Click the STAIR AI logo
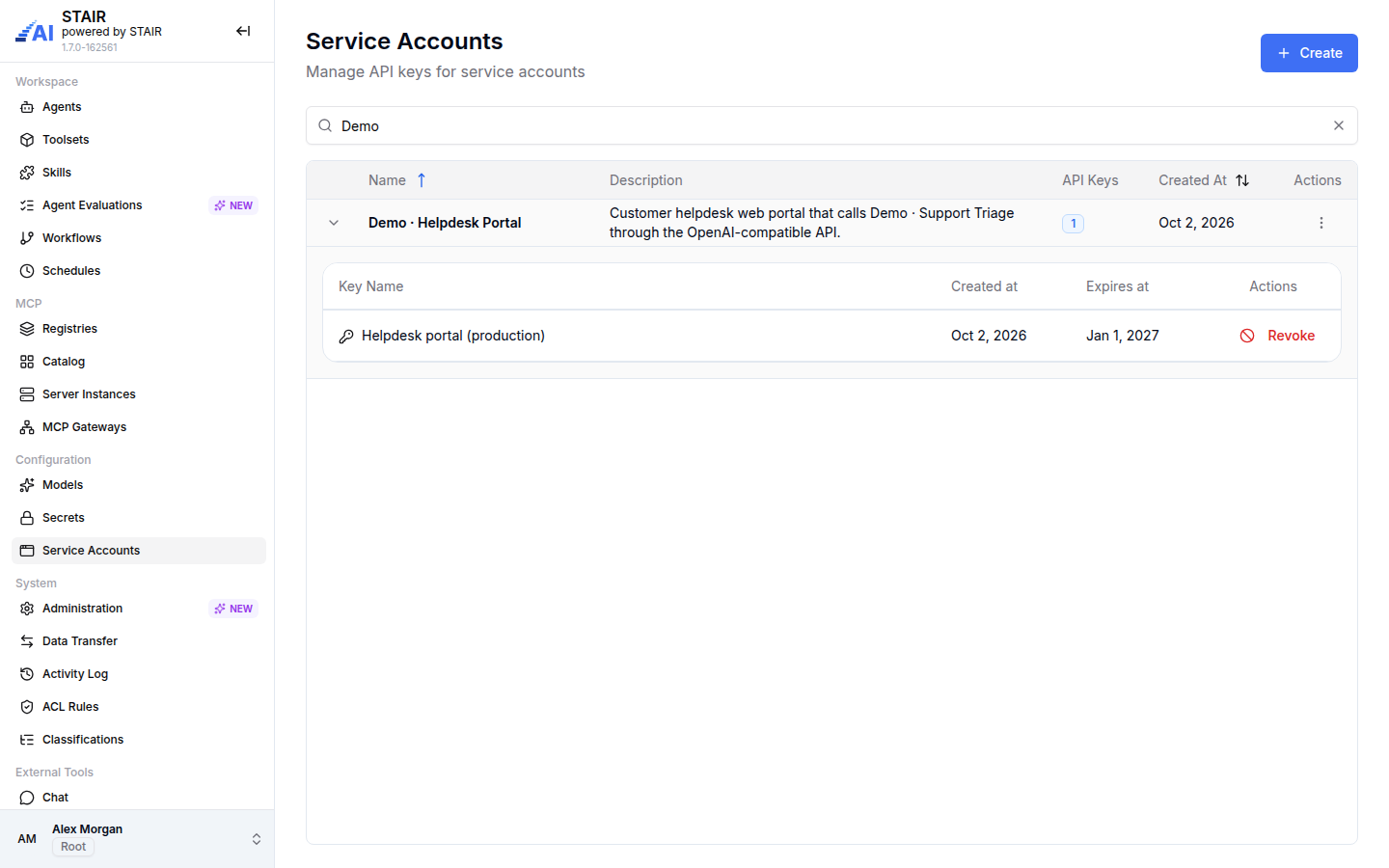This screenshot has height=868, width=1389. (x=35, y=32)
